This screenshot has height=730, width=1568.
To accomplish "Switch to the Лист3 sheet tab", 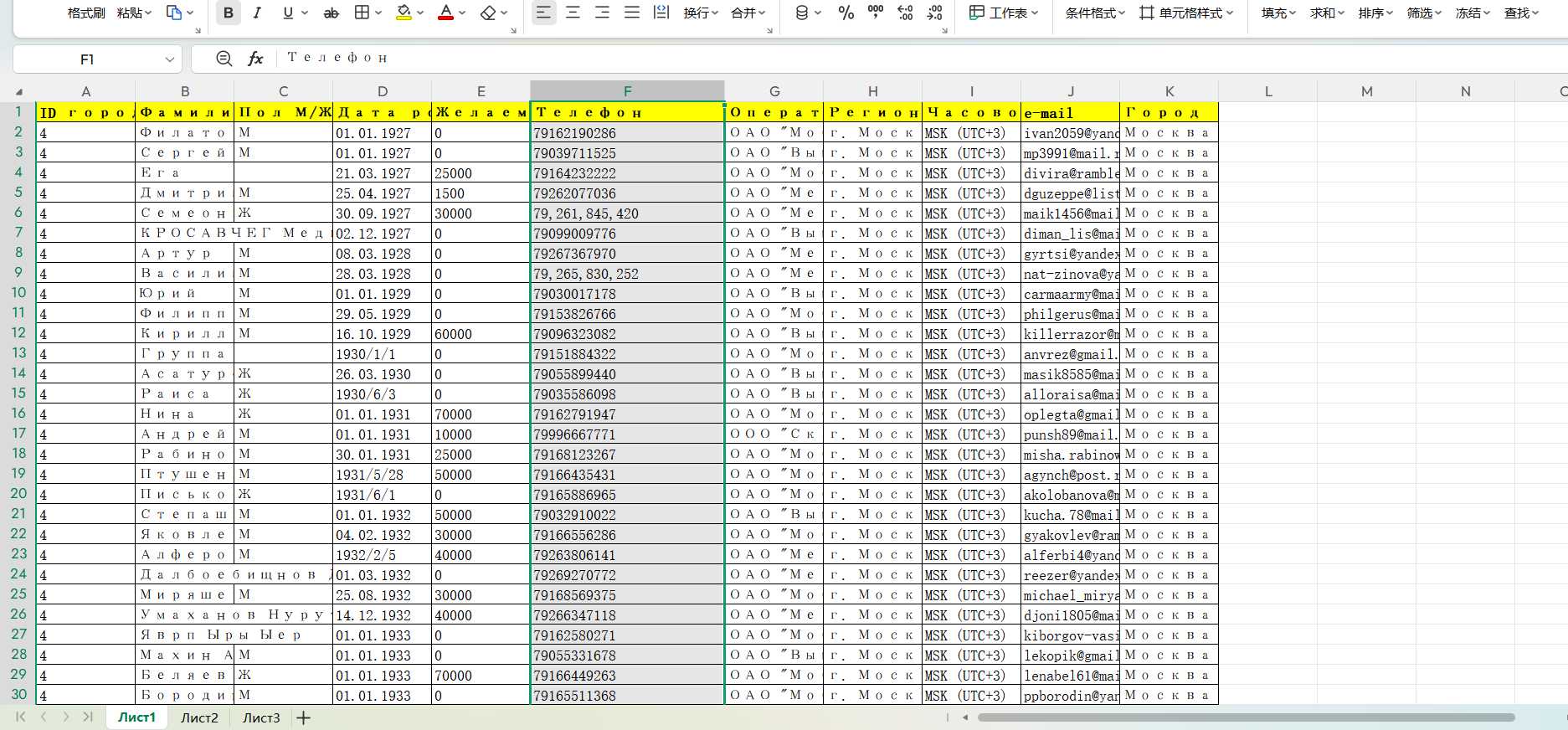I will pos(261,717).
